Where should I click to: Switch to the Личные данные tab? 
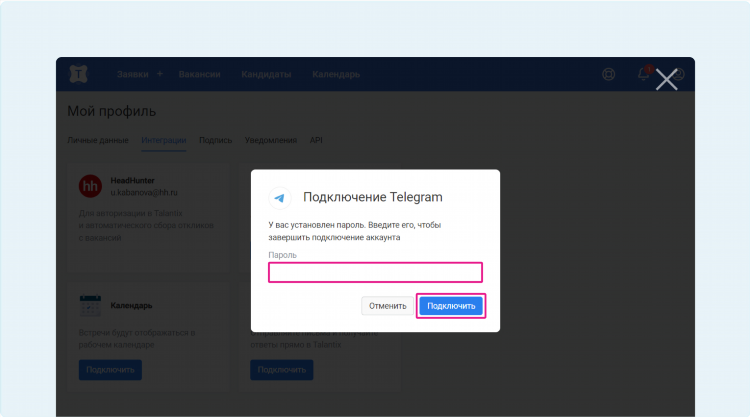[x=98, y=140]
